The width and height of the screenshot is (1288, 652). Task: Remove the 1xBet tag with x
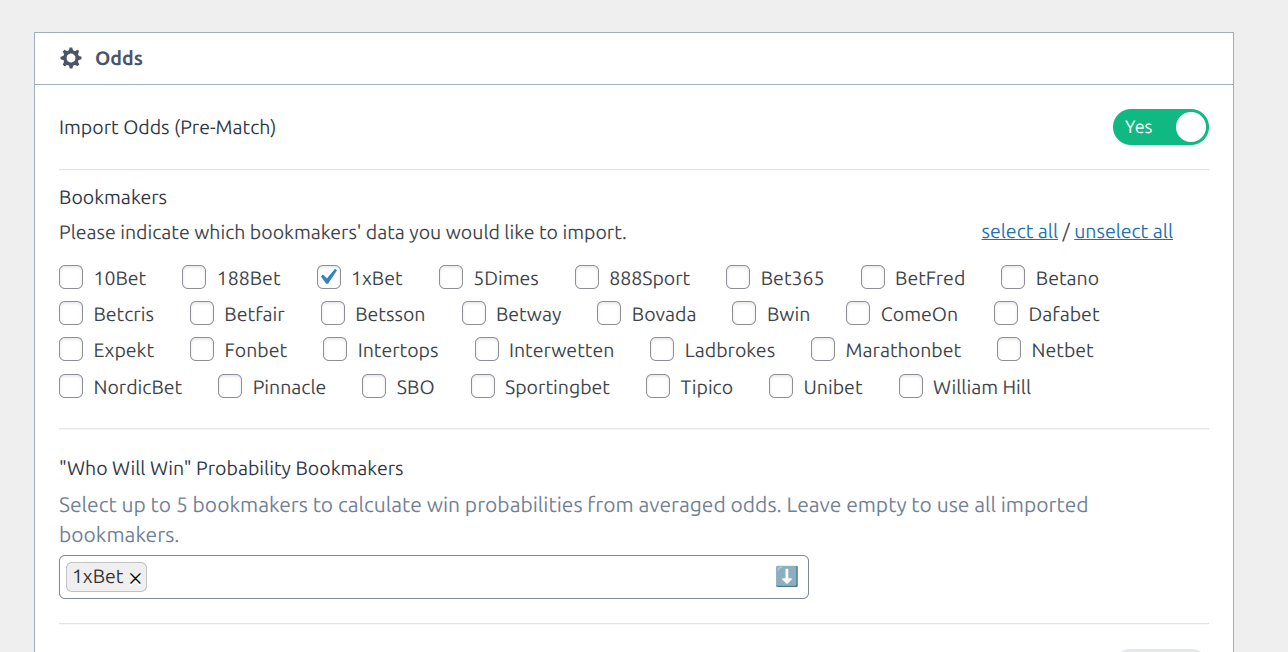point(135,578)
